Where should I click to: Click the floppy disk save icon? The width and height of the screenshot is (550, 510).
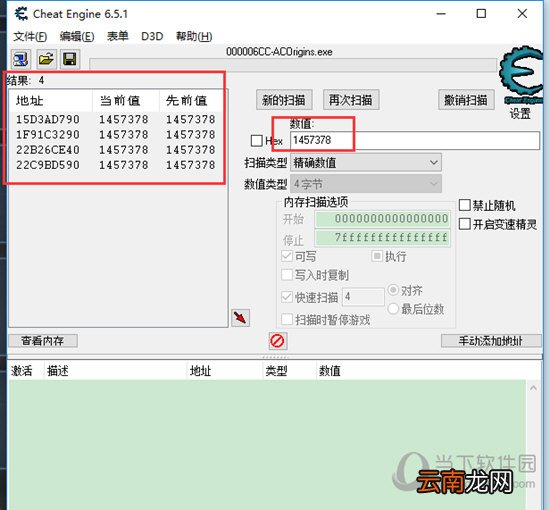coord(70,59)
